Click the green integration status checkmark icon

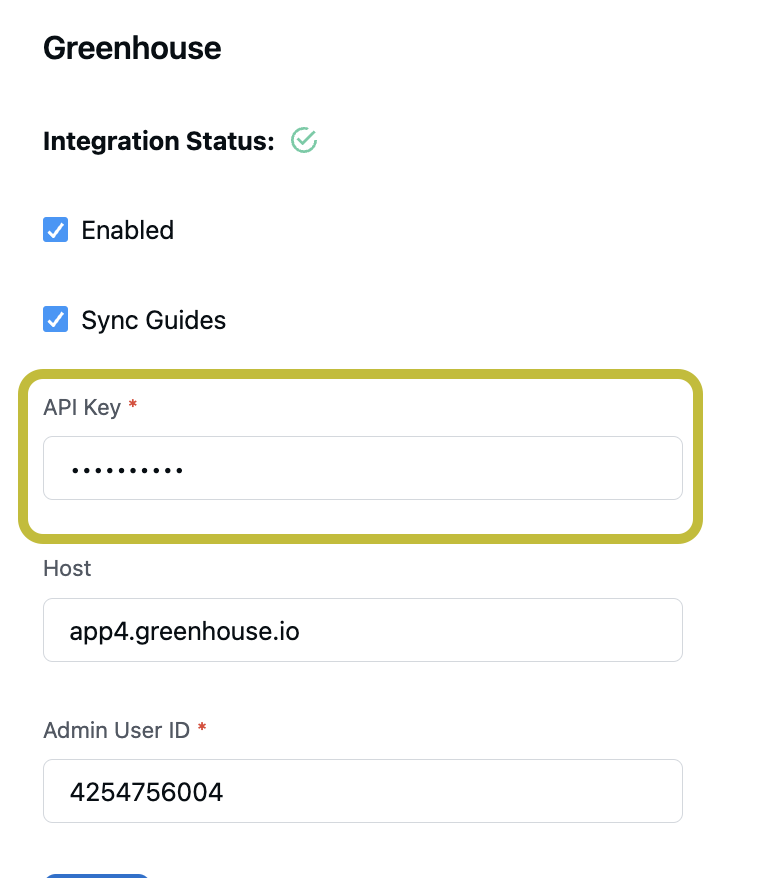[x=304, y=140]
